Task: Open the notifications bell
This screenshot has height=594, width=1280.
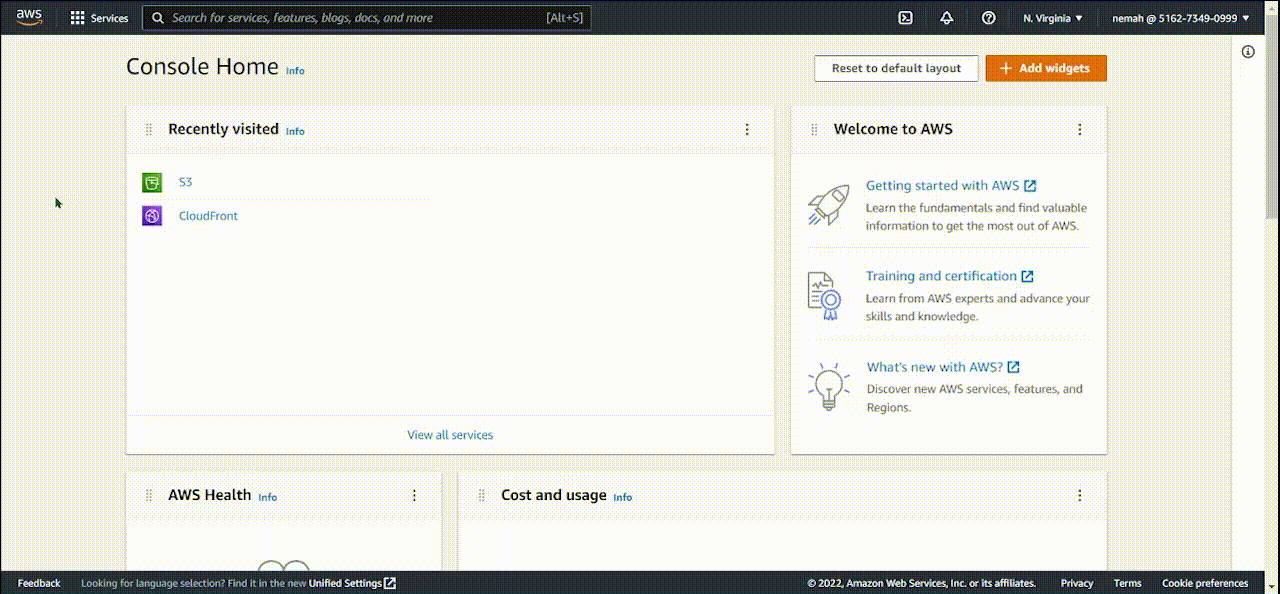Action: click(x=946, y=18)
